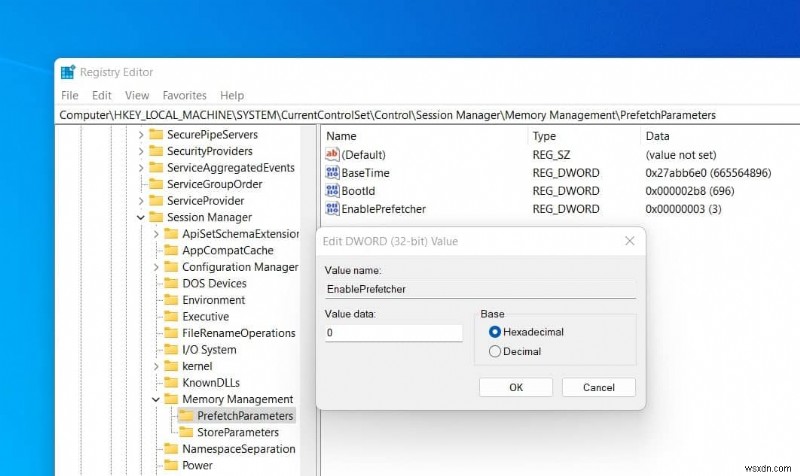This screenshot has width=800, height=476.
Task: Select the NamespaceSeparation key label
Action: click(x=238, y=449)
